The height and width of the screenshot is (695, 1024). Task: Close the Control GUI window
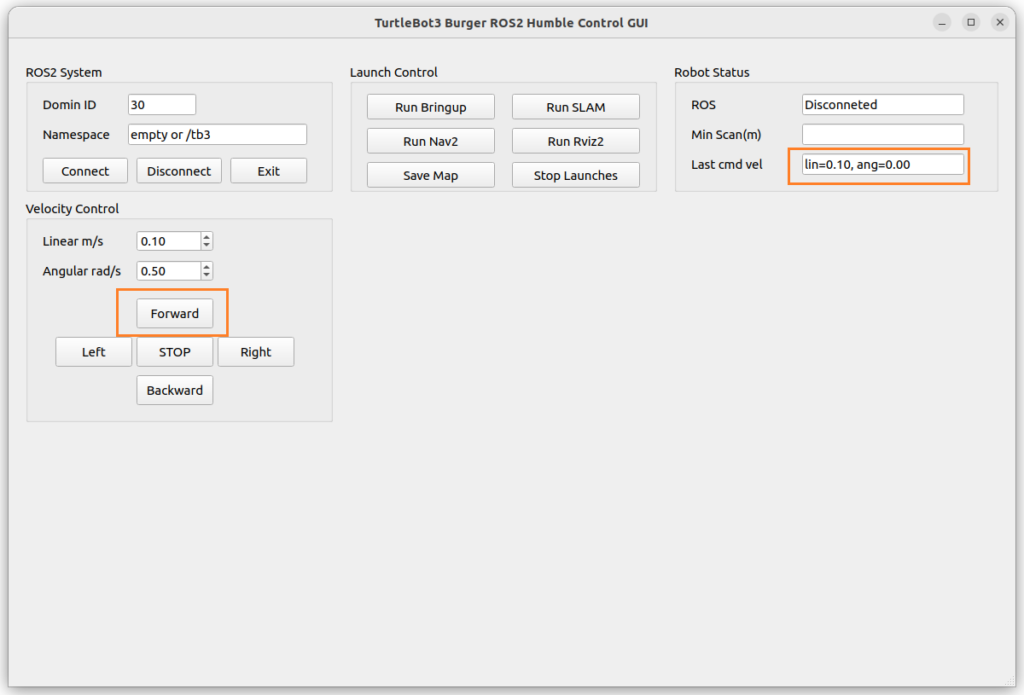point(1000,23)
